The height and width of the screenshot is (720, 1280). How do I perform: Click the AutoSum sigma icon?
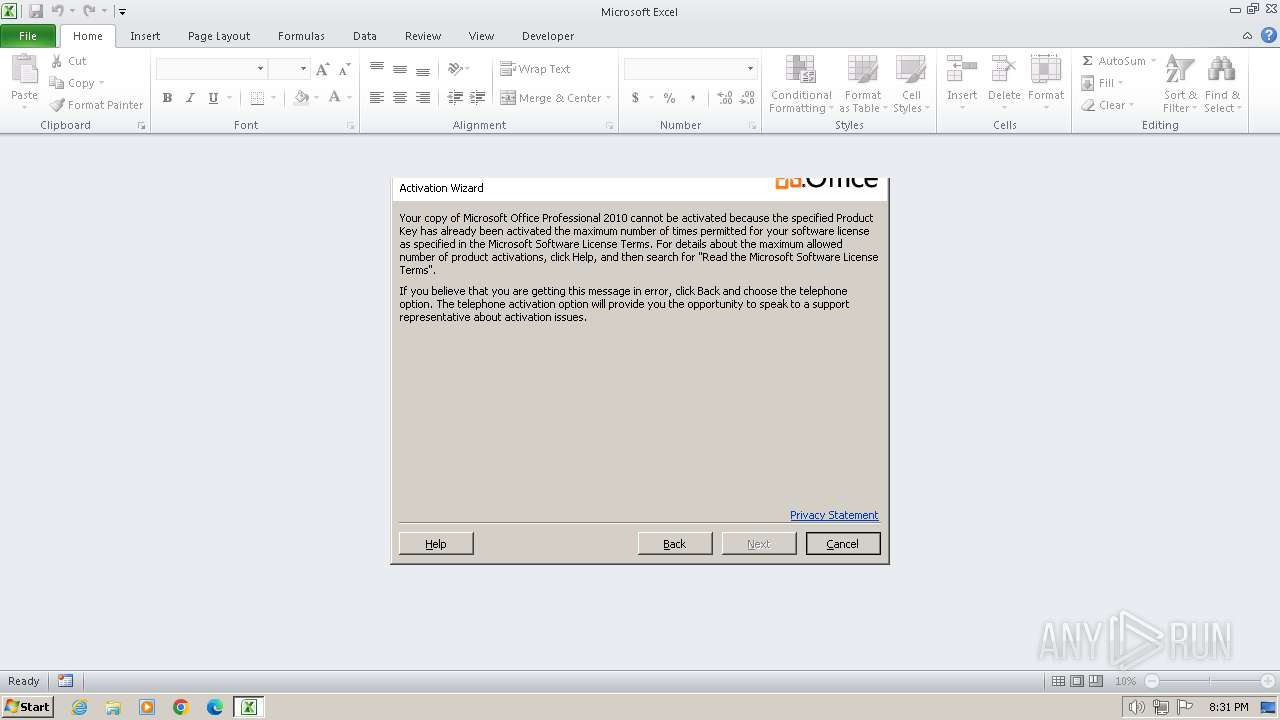point(1088,61)
